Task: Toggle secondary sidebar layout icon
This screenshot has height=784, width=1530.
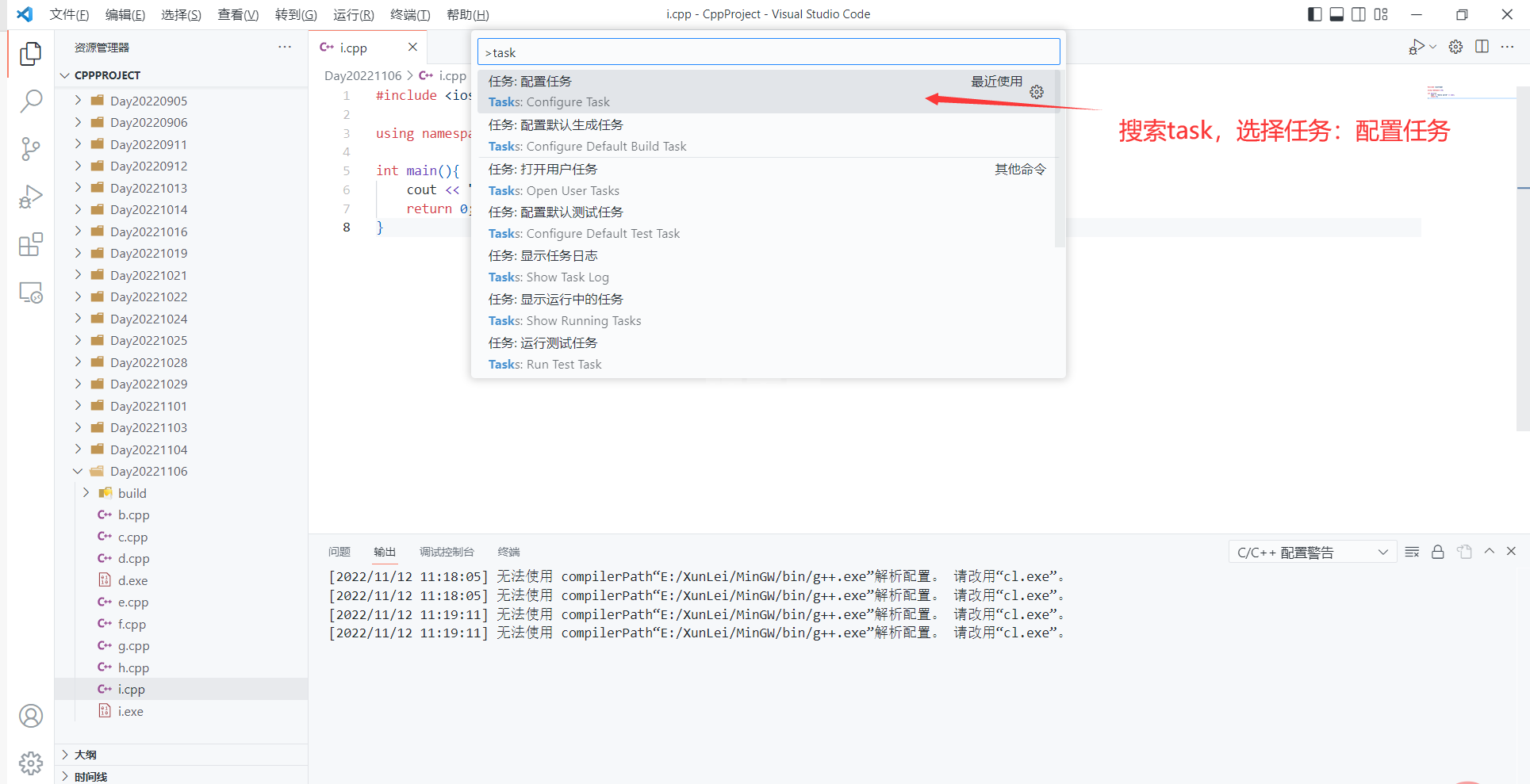Action: coord(1359,14)
